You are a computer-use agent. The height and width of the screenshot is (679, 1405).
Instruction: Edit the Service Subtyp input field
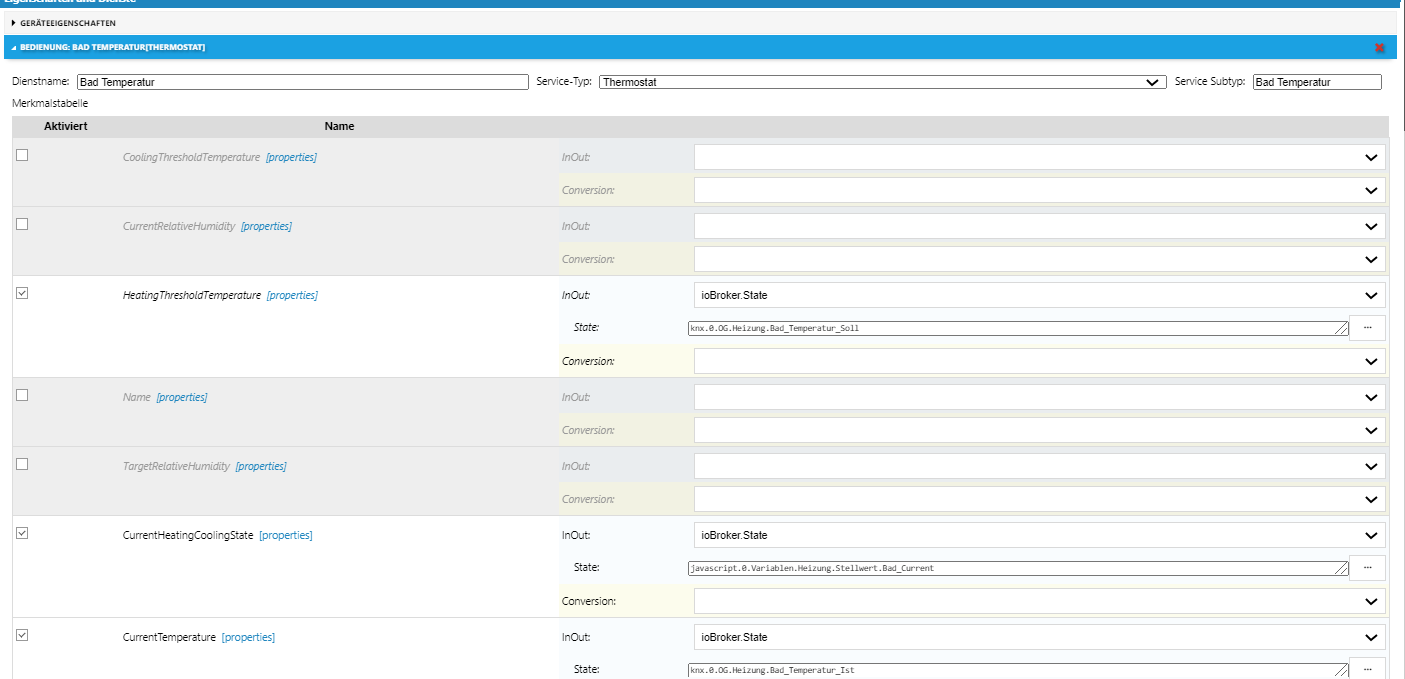point(1317,82)
